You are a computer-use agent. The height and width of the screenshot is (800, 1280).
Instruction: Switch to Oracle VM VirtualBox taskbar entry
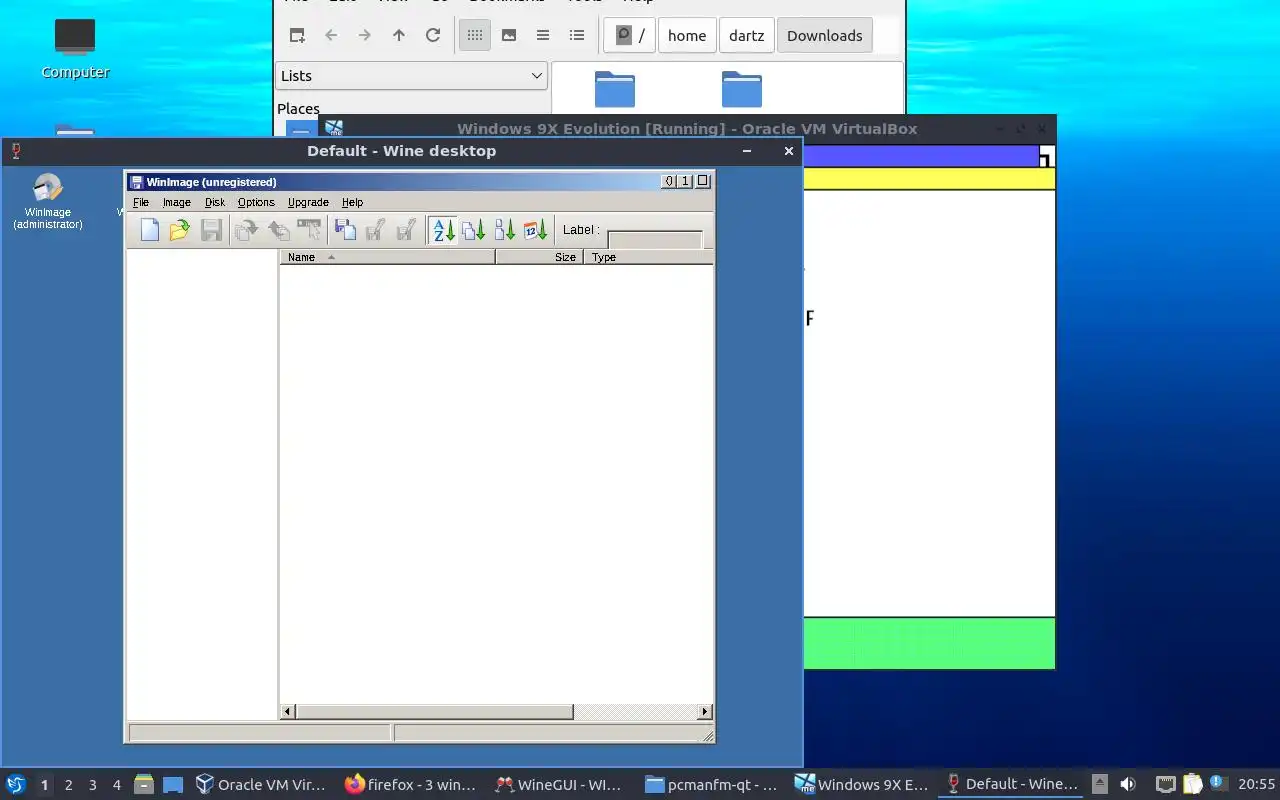[262, 785]
